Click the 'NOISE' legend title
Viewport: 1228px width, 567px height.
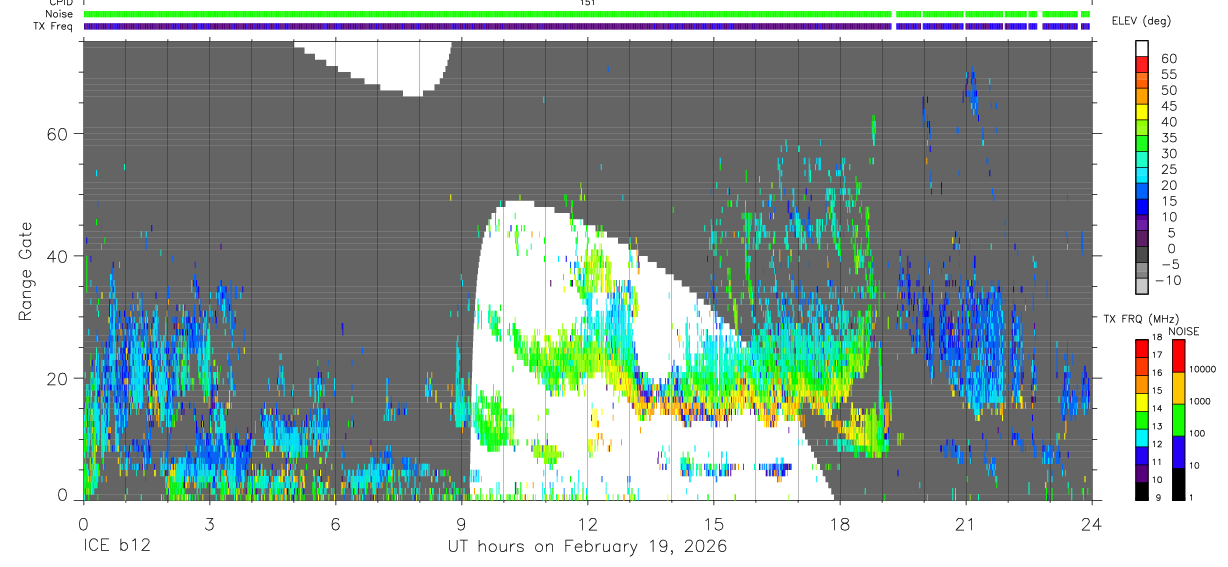pyautogui.click(x=1184, y=331)
